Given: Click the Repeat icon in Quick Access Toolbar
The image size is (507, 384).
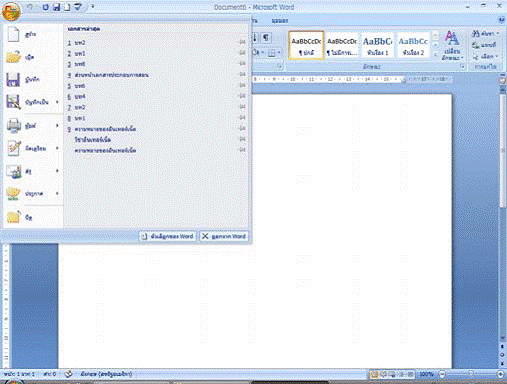Looking at the screenshot, I should tap(45, 7).
